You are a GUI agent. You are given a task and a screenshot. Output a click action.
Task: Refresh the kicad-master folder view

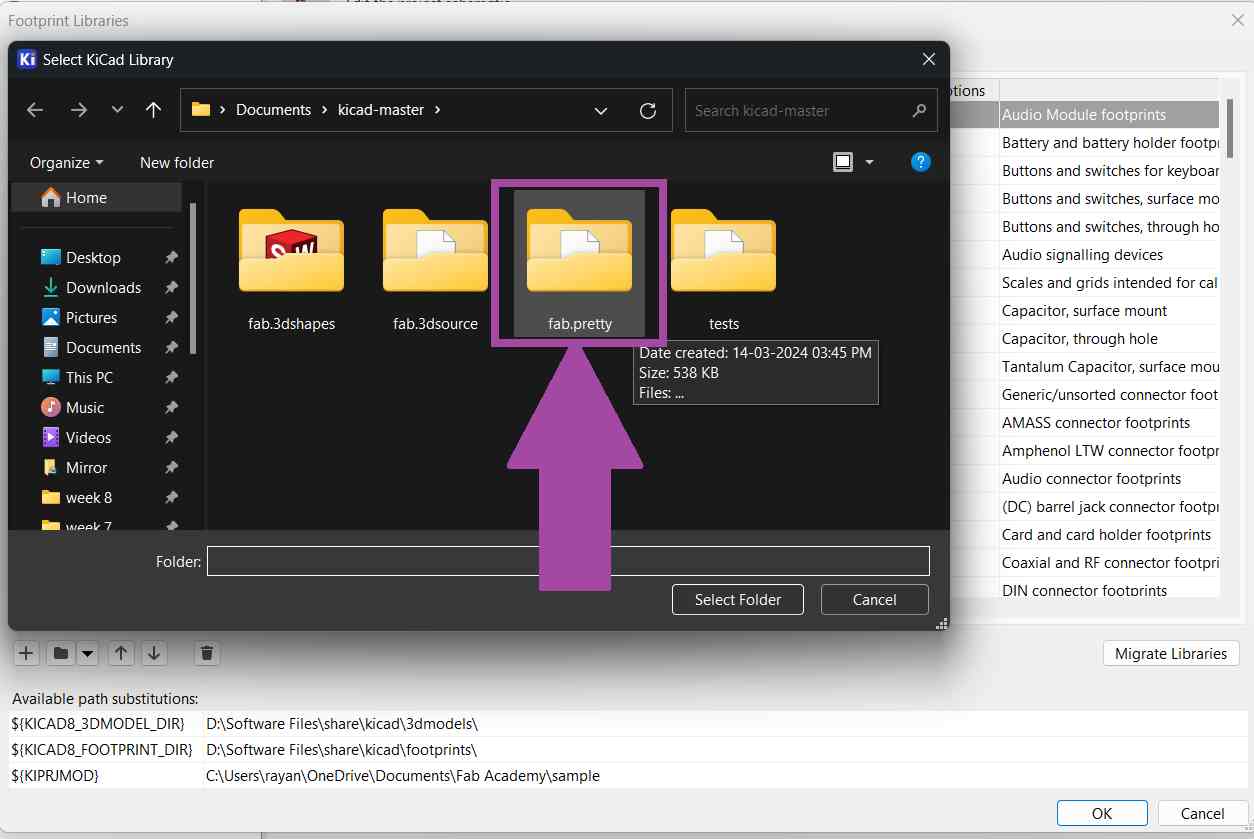pos(648,110)
